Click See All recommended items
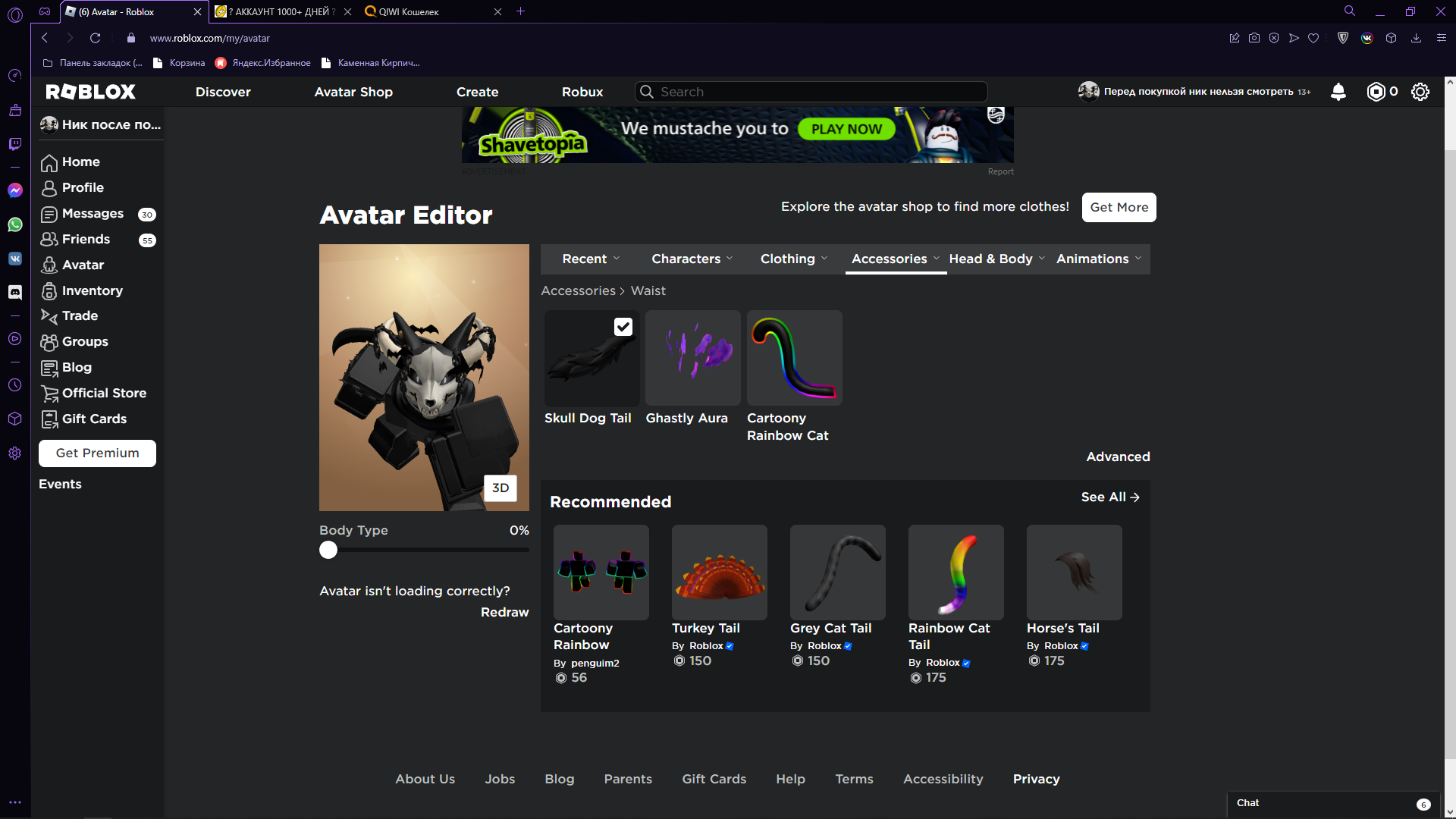 (1110, 497)
